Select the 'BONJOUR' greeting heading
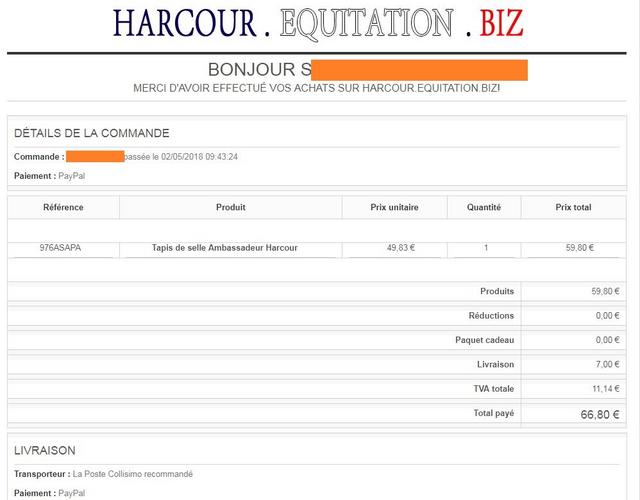Screen dimensions: 640x500 (x=252, y=70)
